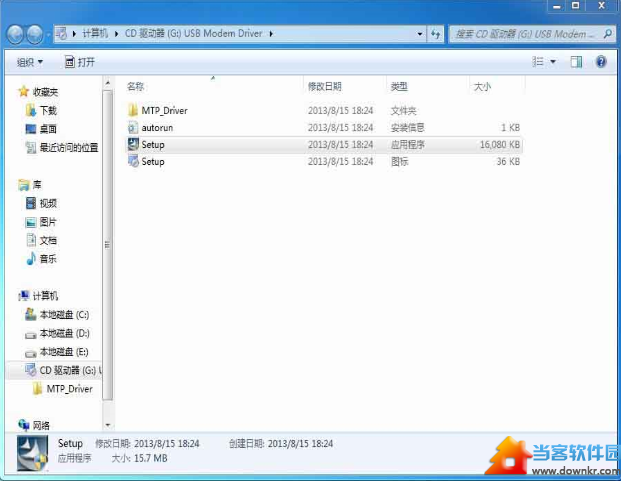Expand the 计算机 breadcrumb arrow
The width and height of the screenshot is (621, 481).
coord(116,34)
